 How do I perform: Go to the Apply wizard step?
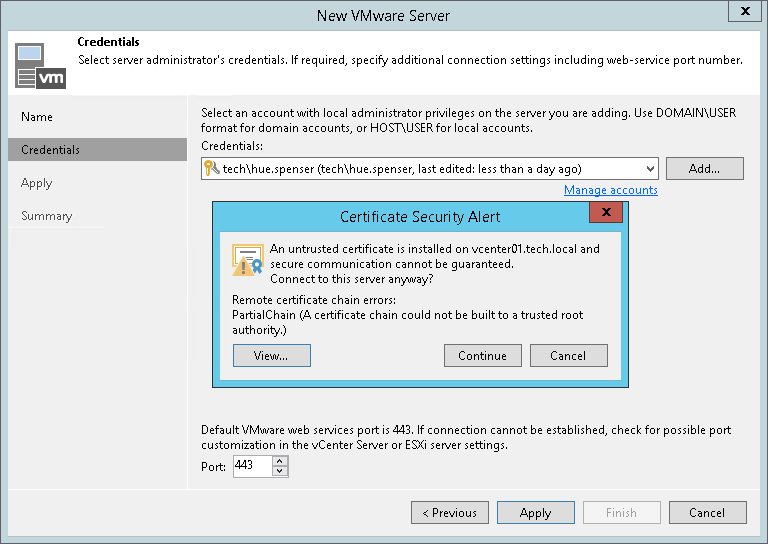click(x=37, y=183)
